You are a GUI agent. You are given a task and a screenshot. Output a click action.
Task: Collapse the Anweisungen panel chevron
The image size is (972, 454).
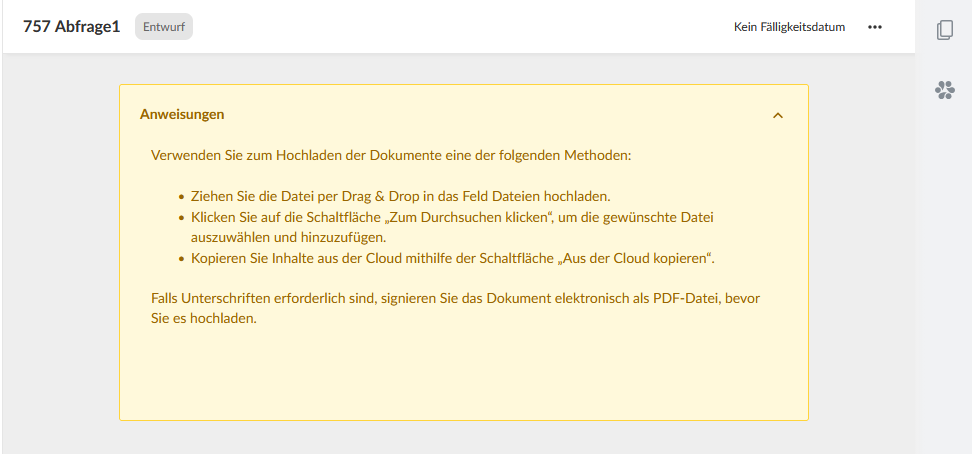(x=778, y=115)
